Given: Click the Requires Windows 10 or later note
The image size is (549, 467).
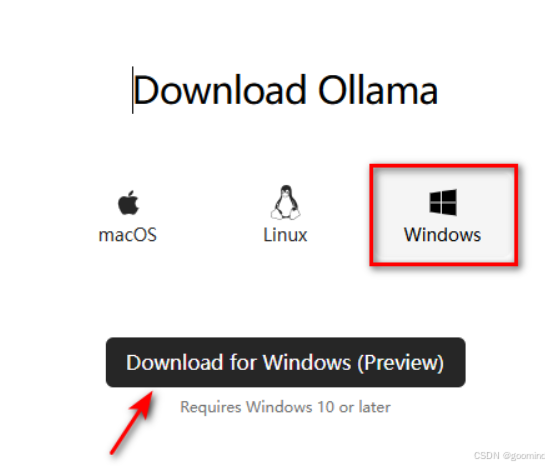Looking at the screenshot, I should 285,407.
